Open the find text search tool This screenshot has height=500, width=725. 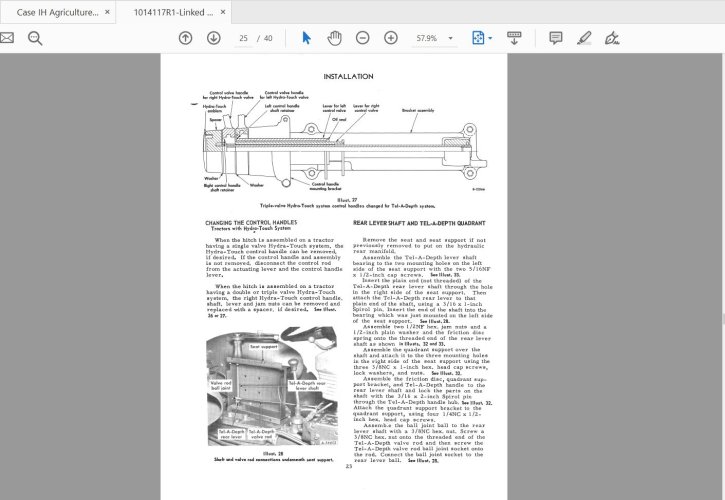[x=35, y=38]
